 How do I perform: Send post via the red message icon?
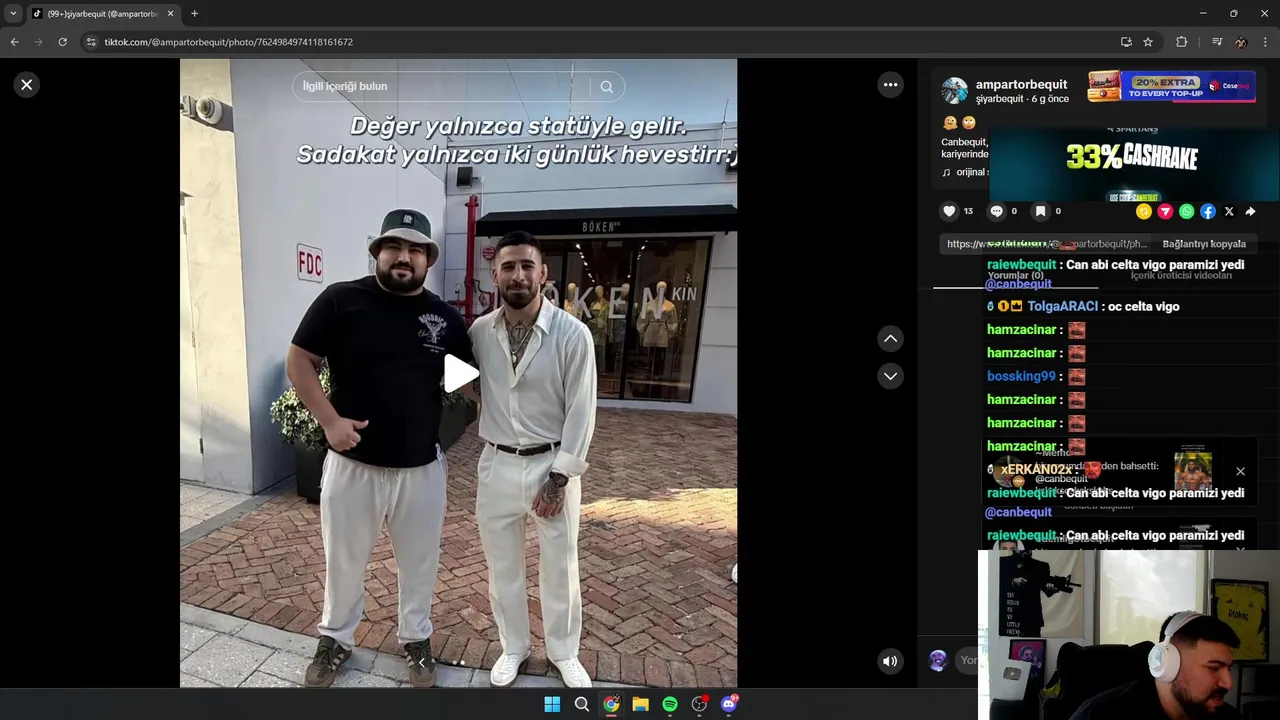[1165, 211]
